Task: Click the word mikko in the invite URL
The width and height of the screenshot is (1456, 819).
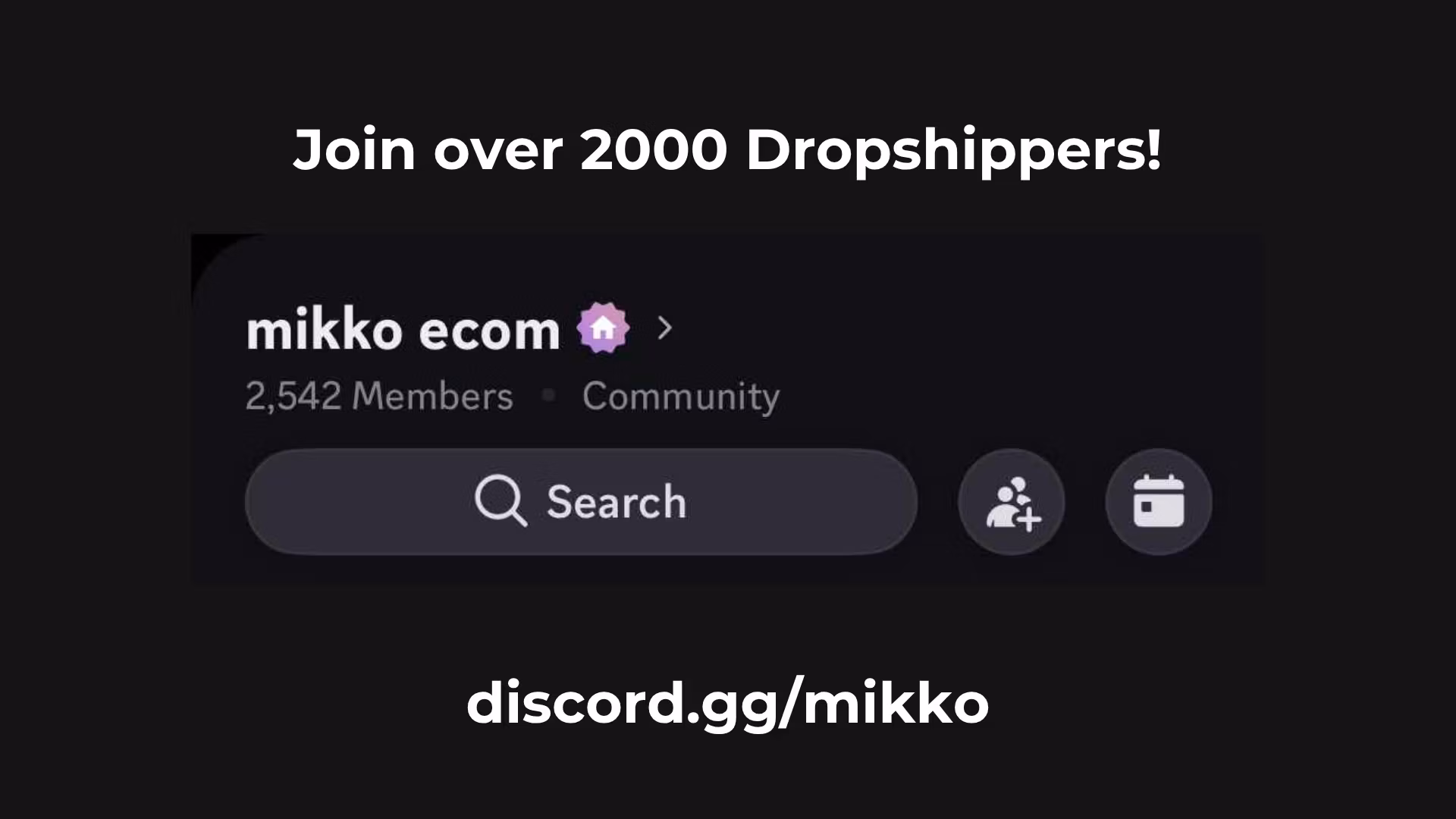Action: pos(896,701)
